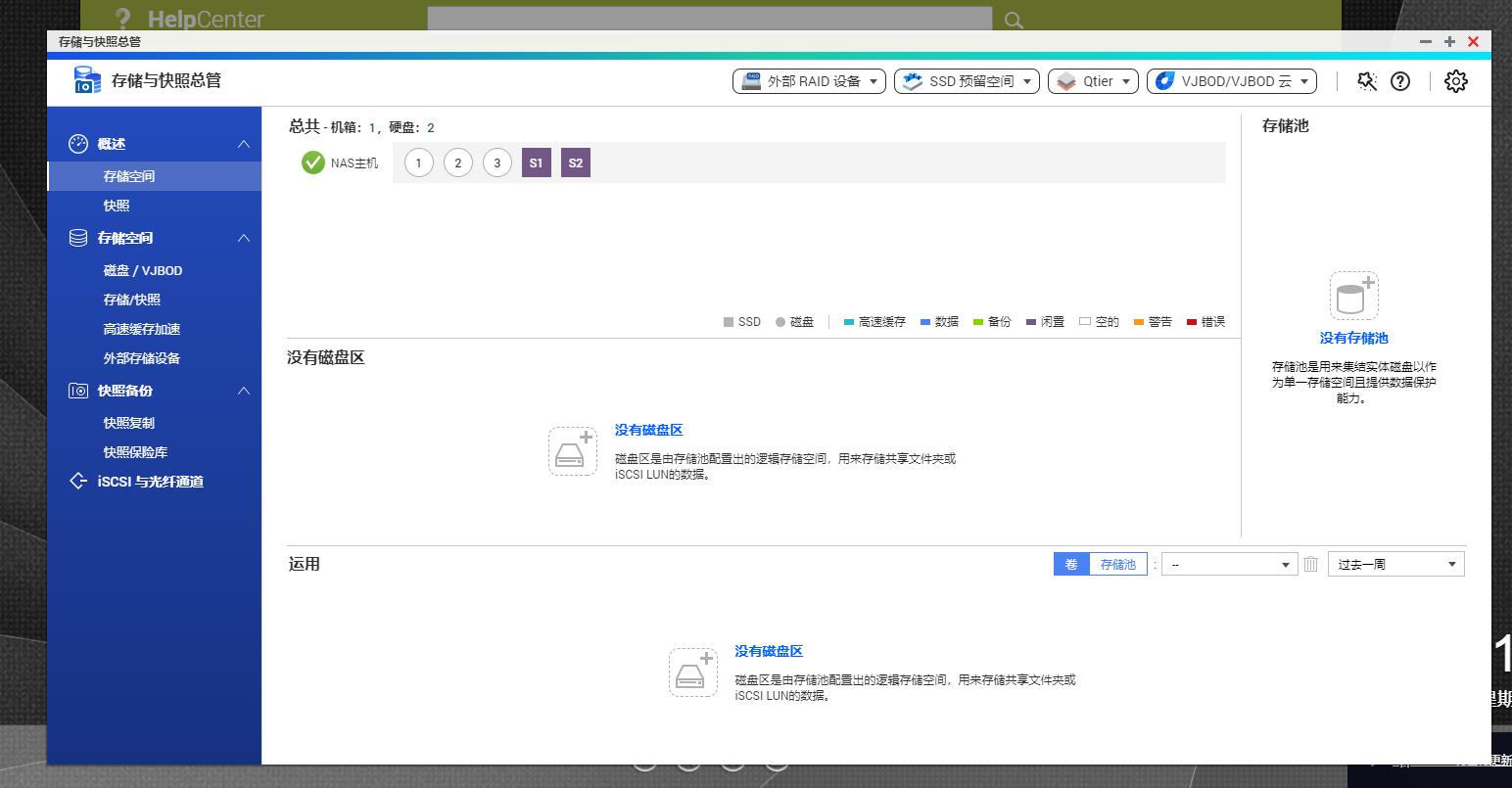The height and width of the screenshot is (788, 1512).
Task: Click disk slot 1 circle
Action: coord(418,163)
